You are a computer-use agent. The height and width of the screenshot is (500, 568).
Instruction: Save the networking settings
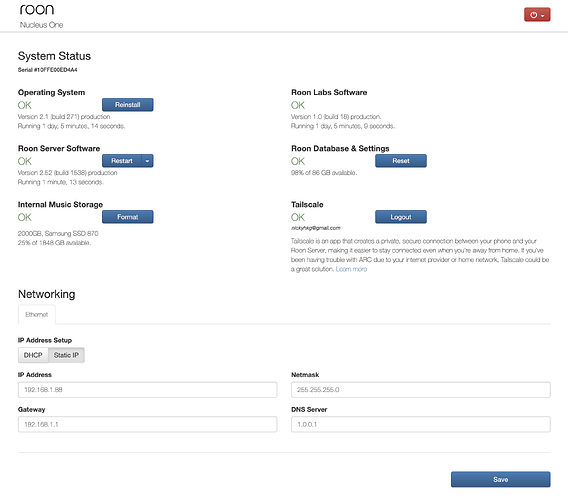click(x=501, y=479)
